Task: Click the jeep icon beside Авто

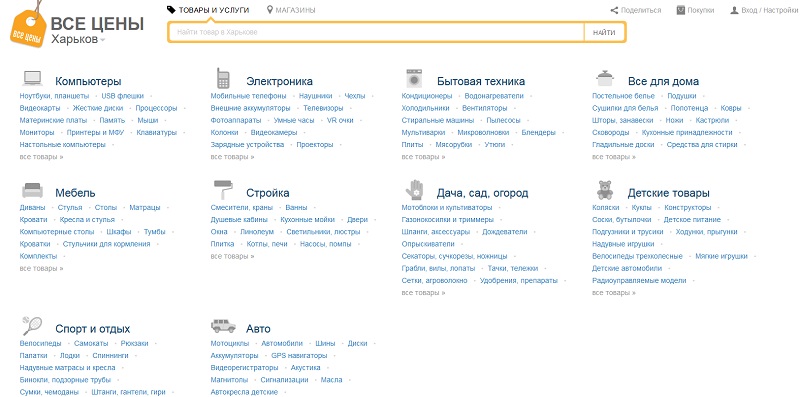Action: click(223, 326)
